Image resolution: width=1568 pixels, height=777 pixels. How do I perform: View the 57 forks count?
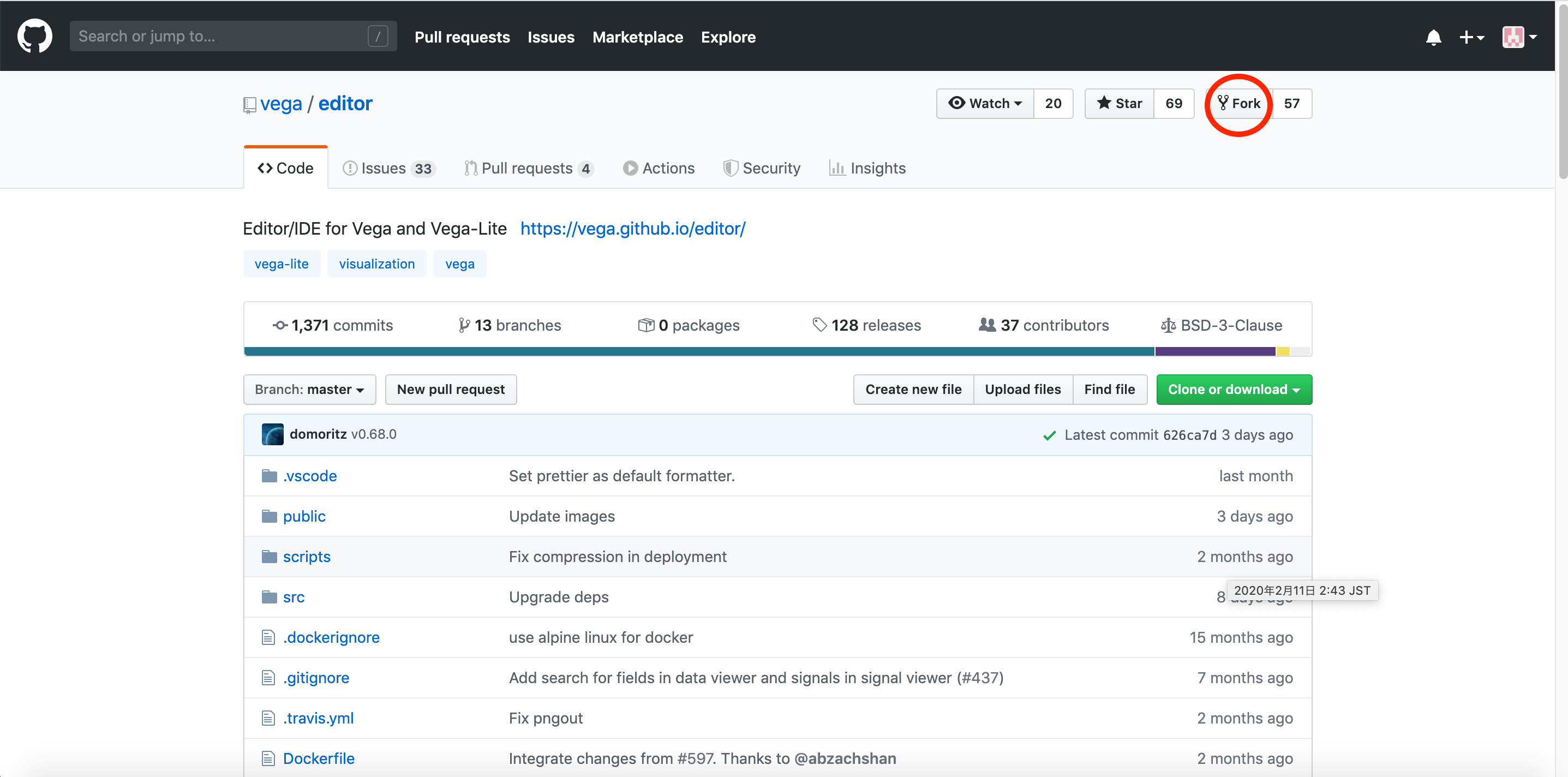[1291, 104]
